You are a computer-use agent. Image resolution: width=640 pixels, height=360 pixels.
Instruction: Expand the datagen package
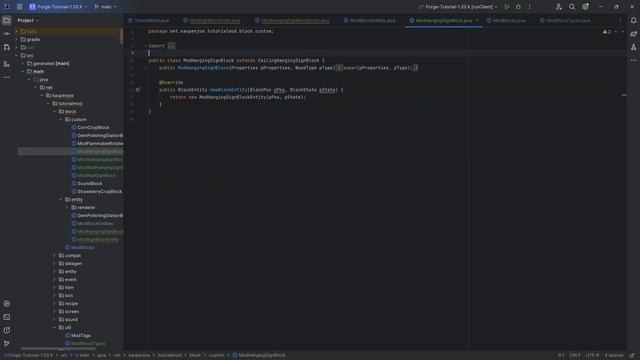coord(54,264)
